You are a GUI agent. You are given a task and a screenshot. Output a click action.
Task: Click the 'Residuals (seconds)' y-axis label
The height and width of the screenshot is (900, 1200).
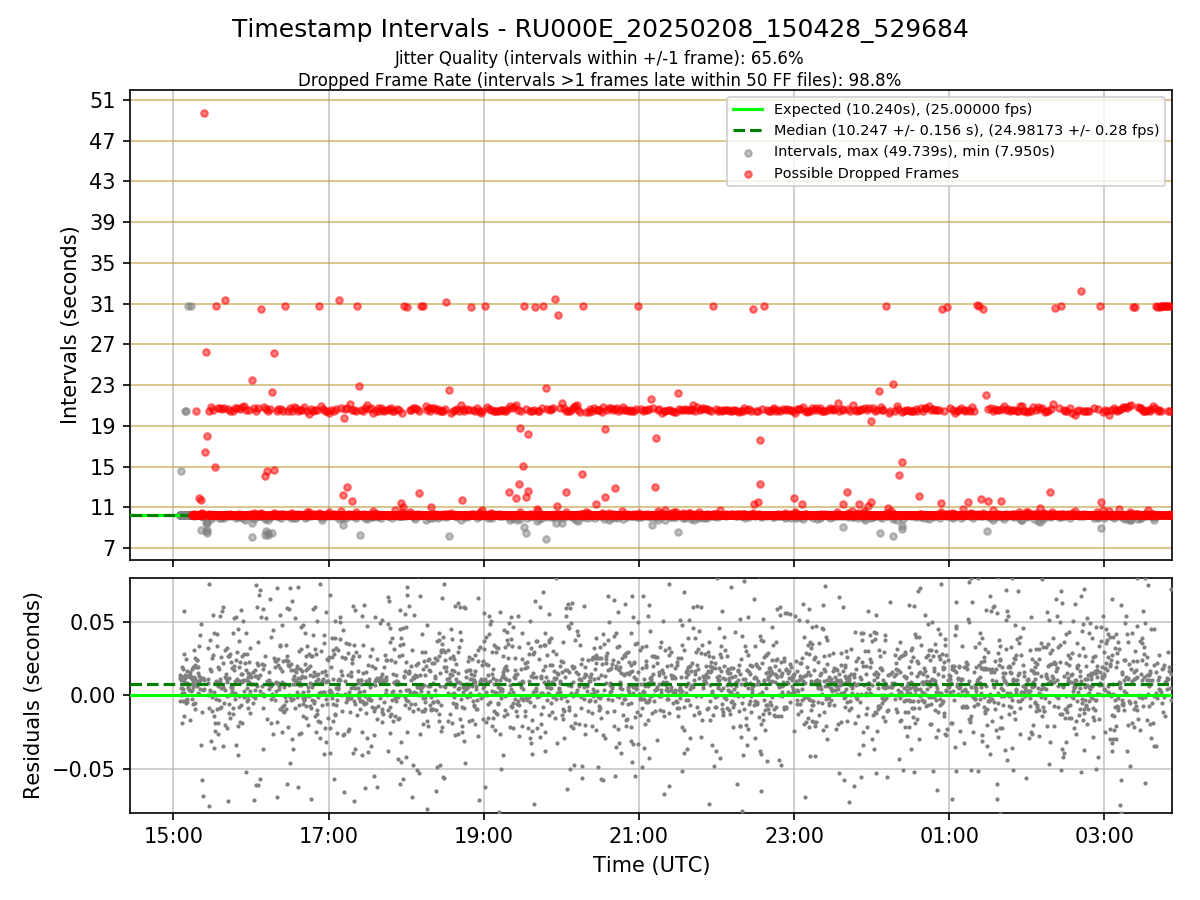[x=32, y=696]
